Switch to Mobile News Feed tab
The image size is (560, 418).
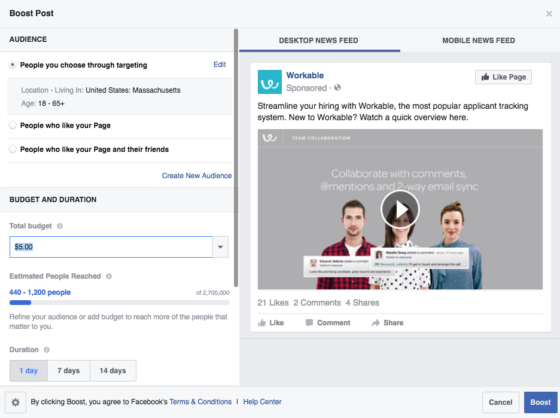[479, 40]
